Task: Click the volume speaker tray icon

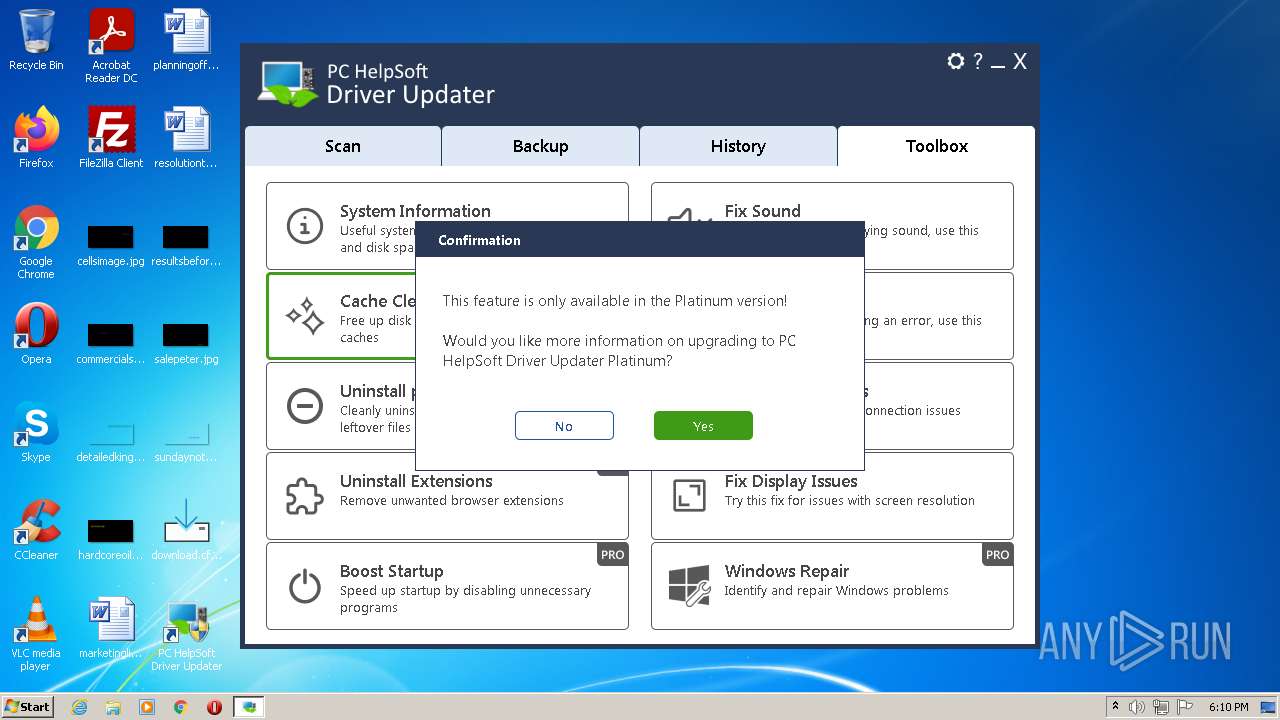Action: pos(1137,707)
